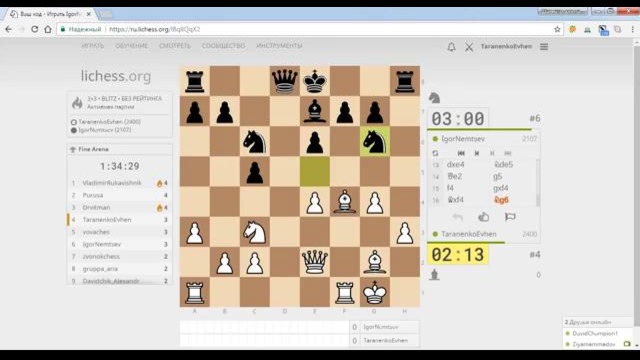Screen dimensions: 640x360
Task: Select zvonokchess in the standings
Action: point(101,256)
